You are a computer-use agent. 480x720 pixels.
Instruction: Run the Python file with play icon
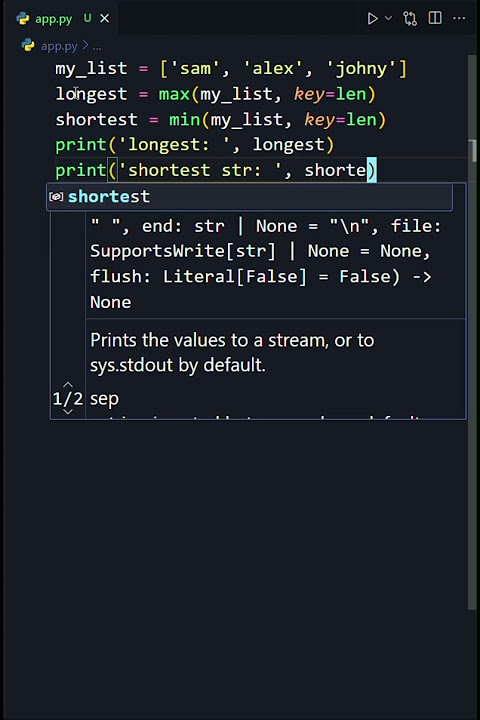(372, 18)
